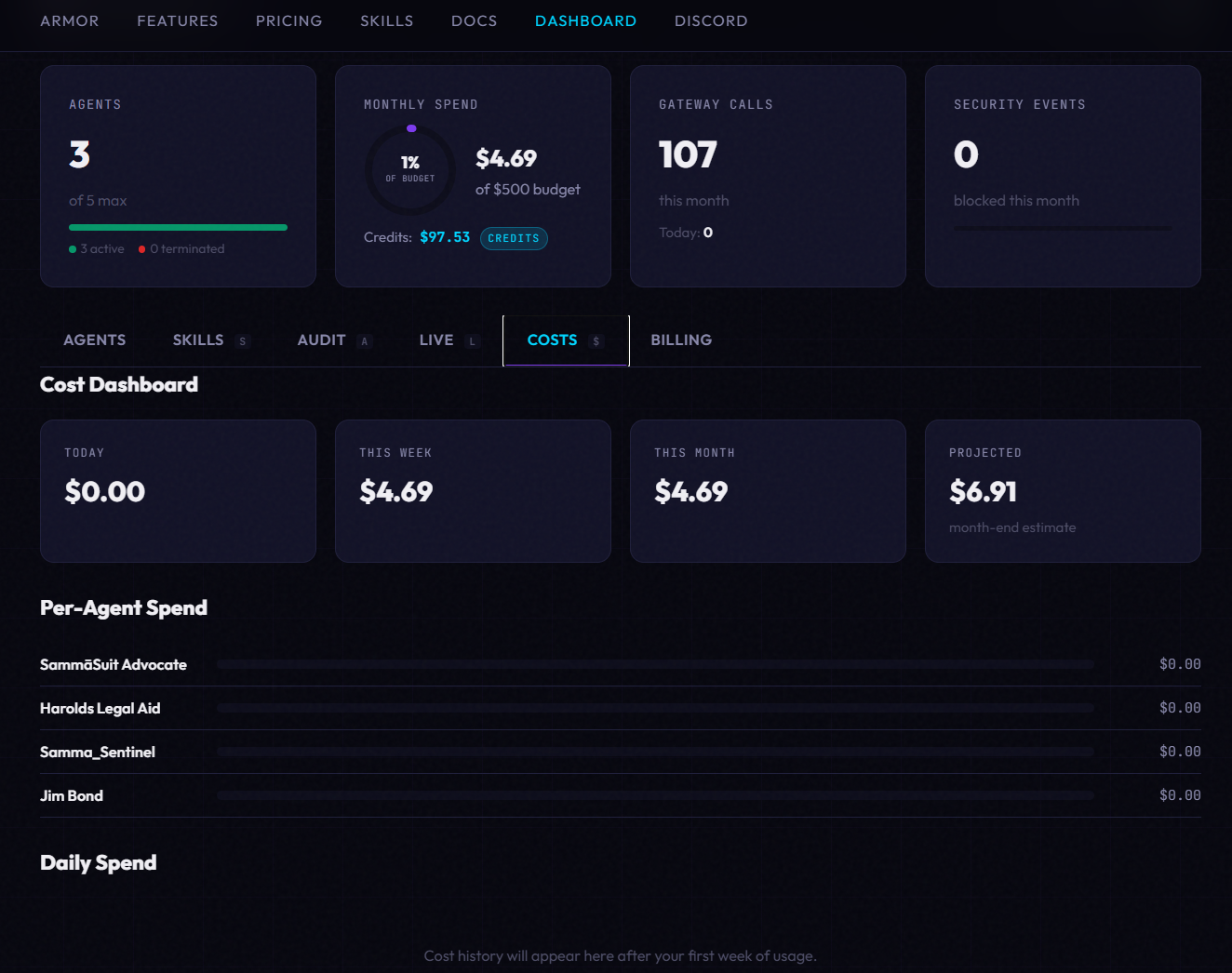Click the 3 active agents progress bar

(x=178, y=227)
